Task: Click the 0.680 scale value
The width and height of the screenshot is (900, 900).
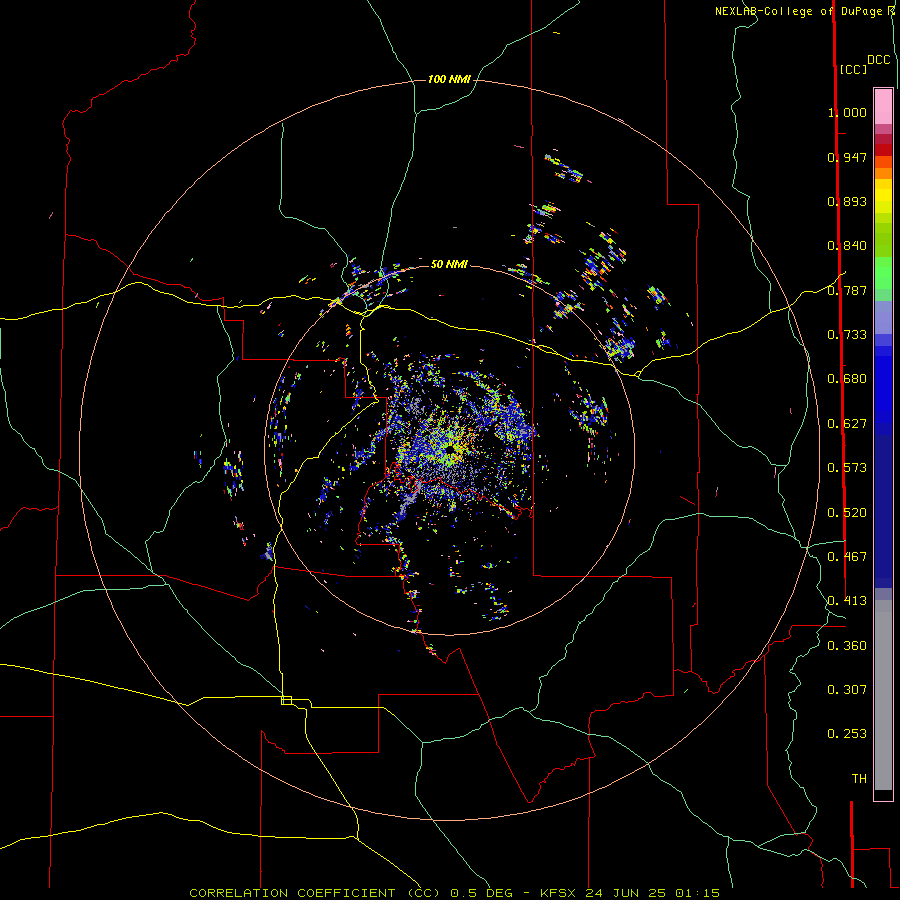Action: tap(847, 379)
